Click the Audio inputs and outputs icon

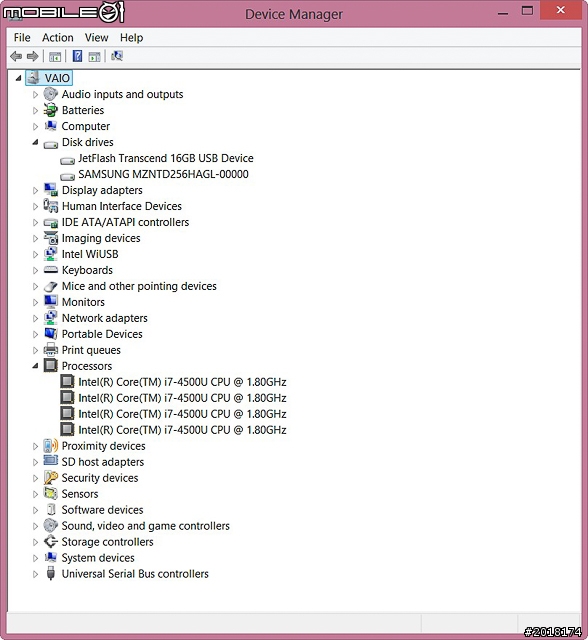coord(51,94)
